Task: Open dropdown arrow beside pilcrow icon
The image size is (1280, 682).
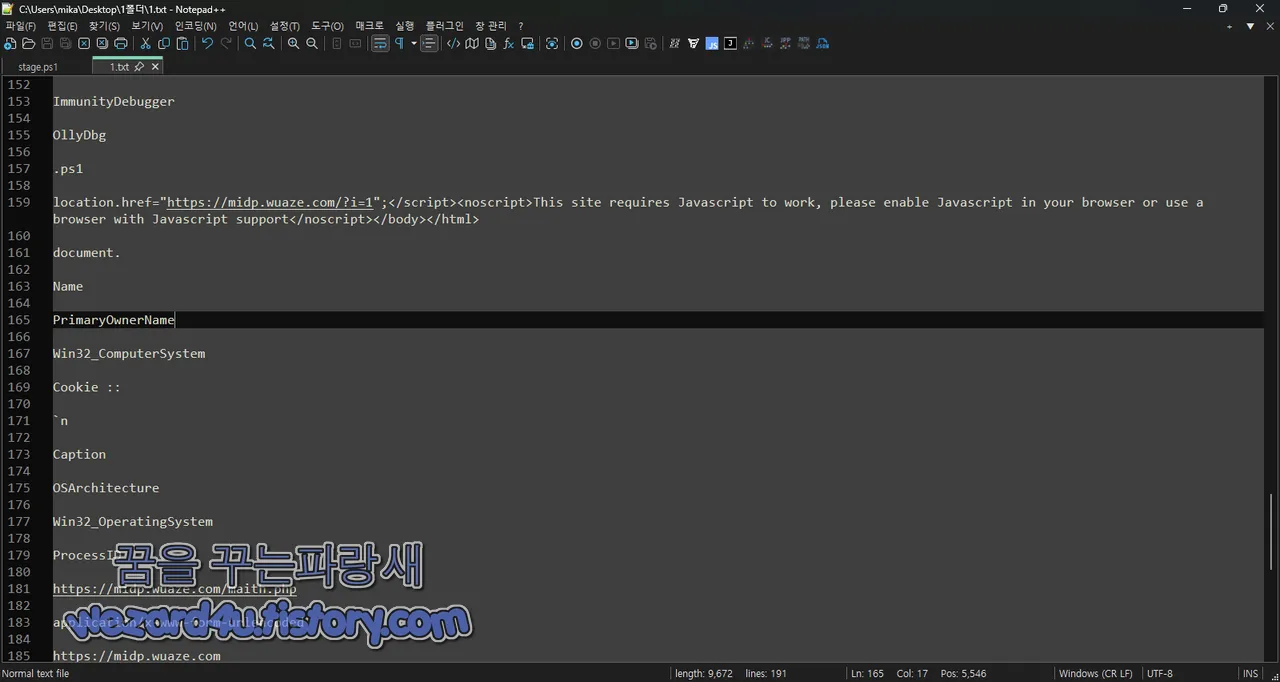Action: pos(414,44)
